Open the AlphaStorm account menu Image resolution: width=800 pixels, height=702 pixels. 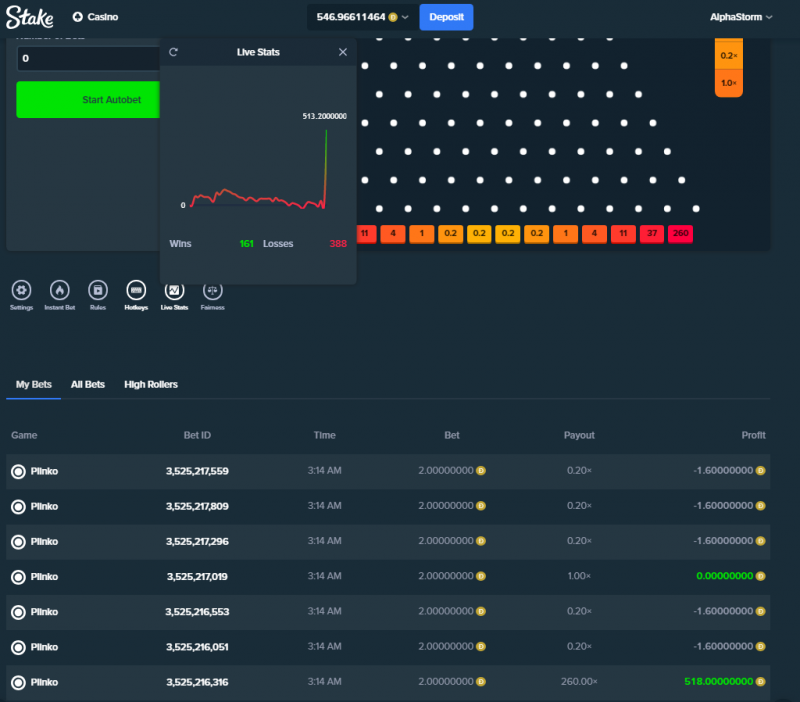pyautogui.click(x=741, y=17)
